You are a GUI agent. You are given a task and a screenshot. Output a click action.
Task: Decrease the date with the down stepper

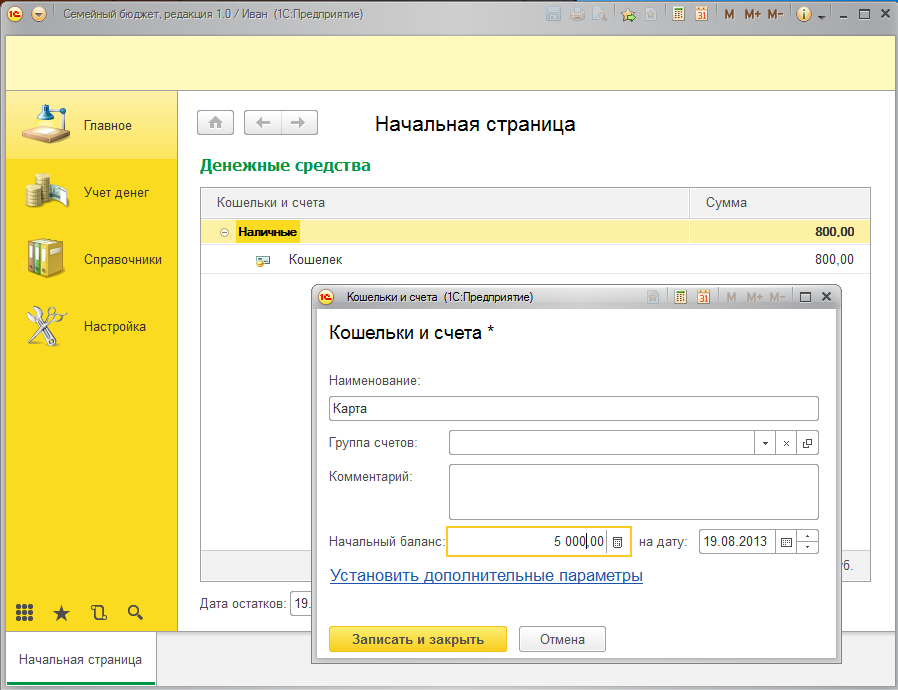pos(808,547)
